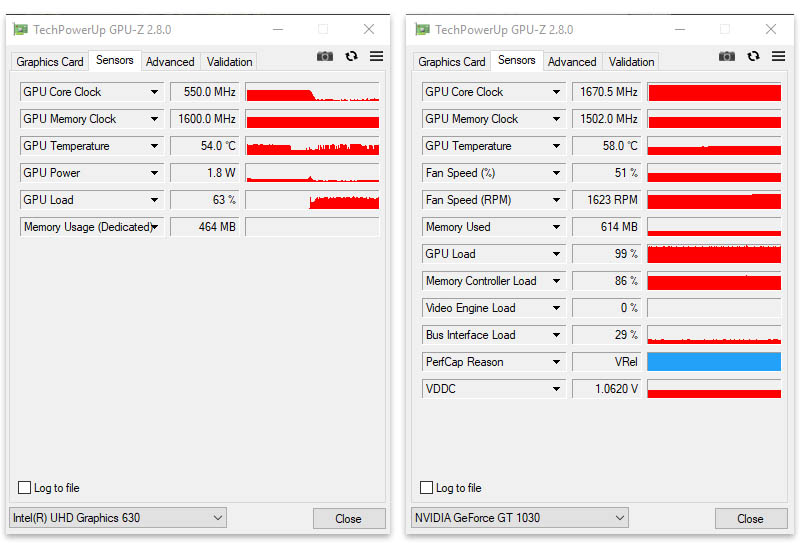This screenshot has height=548, width=800.
Task: Expand the VDDC sensor dropdown
Action: pos(556,389)
